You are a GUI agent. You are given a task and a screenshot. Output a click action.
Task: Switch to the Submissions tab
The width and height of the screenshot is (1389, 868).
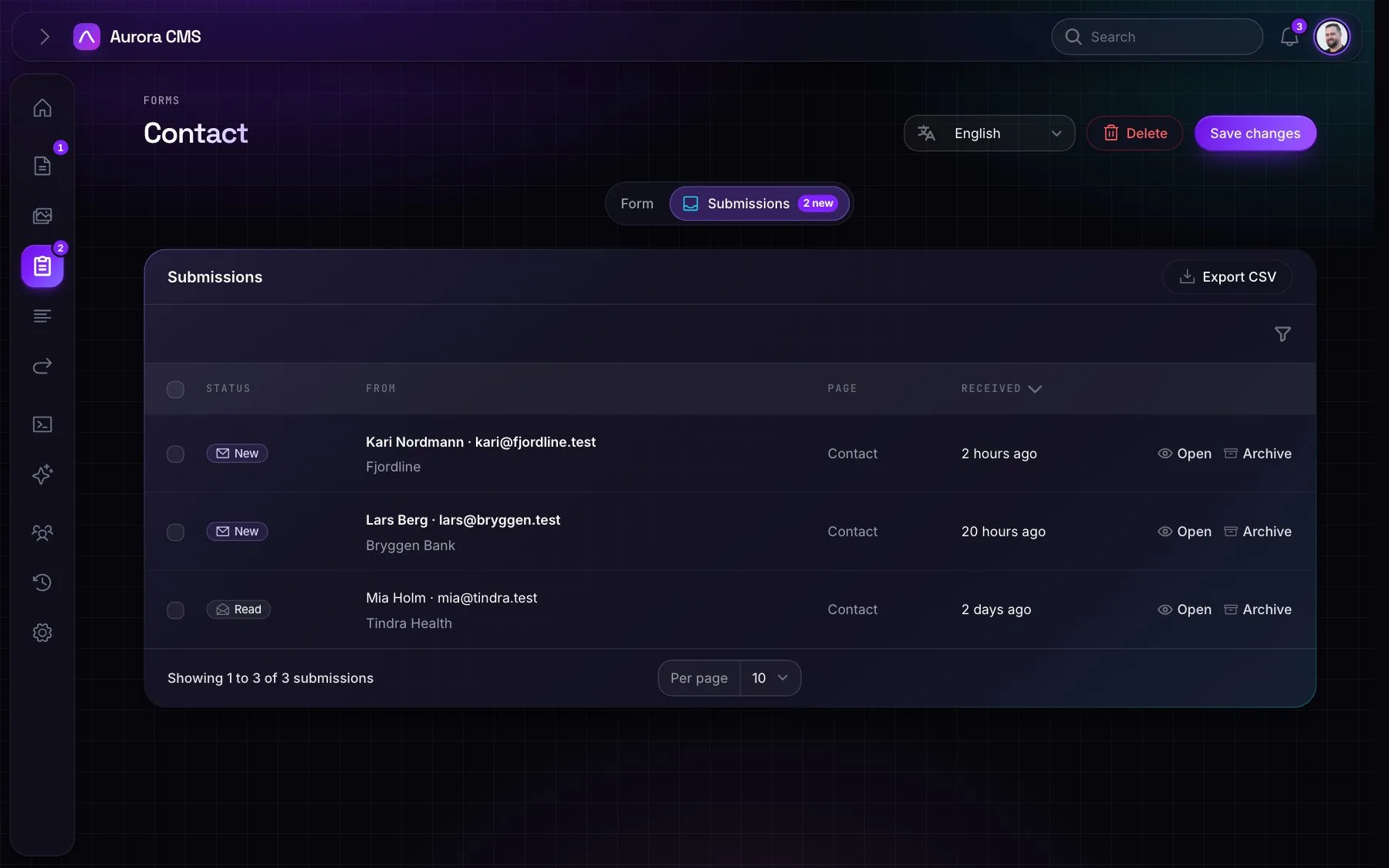coord(759,204)
